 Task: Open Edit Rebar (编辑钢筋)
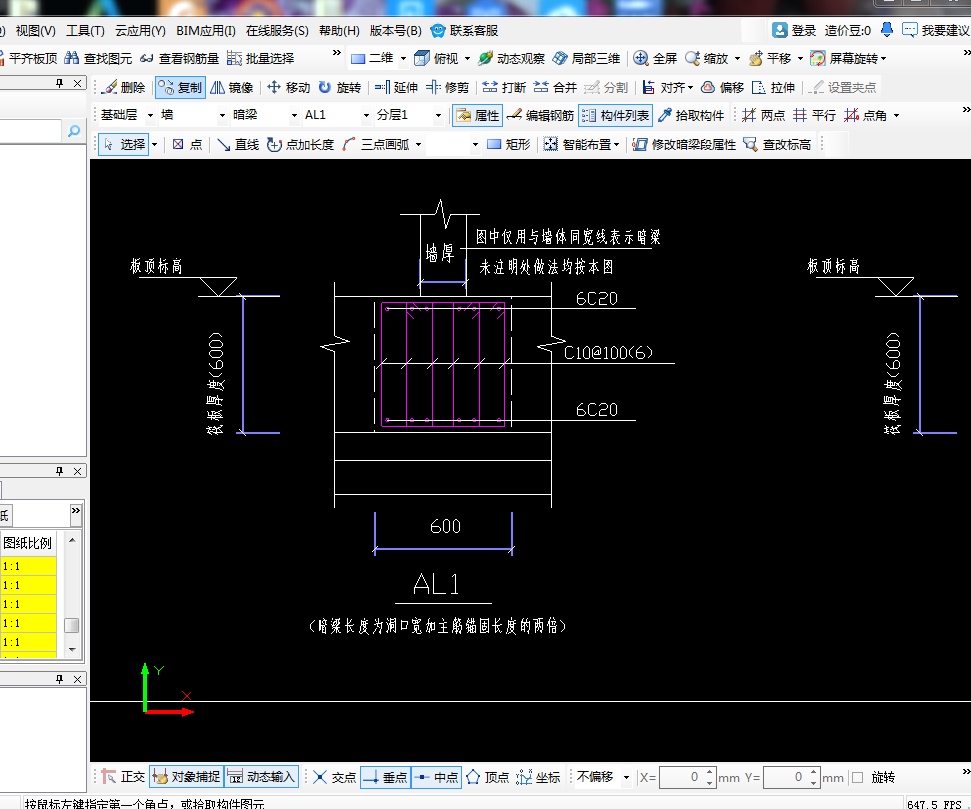point(541,115)
